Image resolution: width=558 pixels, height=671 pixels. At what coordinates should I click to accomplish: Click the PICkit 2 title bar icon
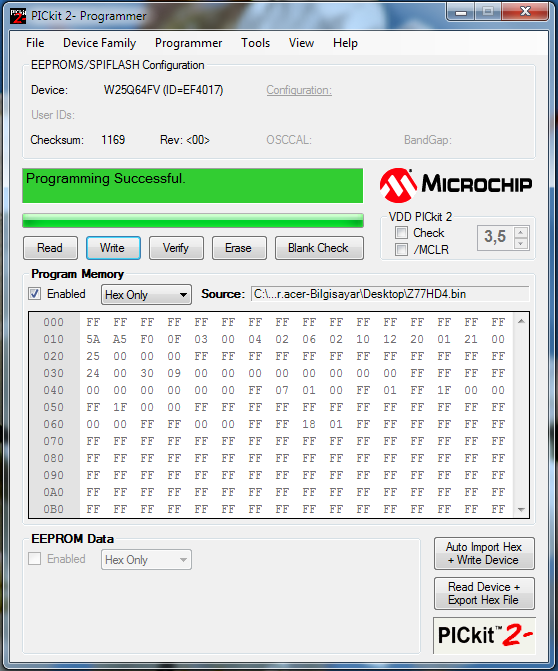(18, 16)
